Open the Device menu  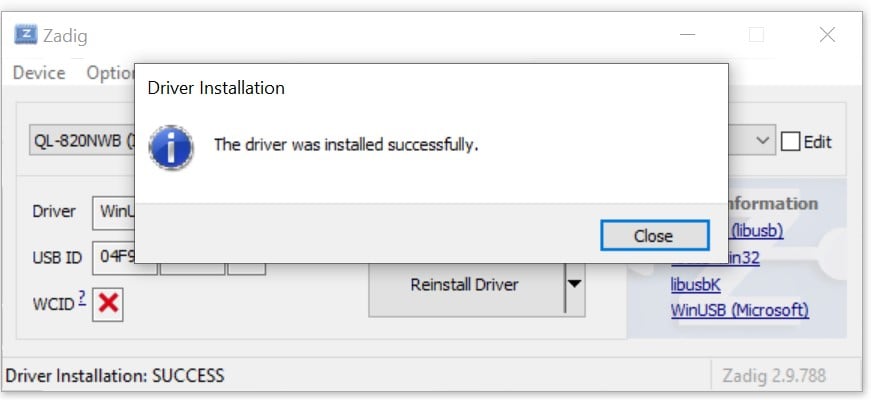pos(39,73)
